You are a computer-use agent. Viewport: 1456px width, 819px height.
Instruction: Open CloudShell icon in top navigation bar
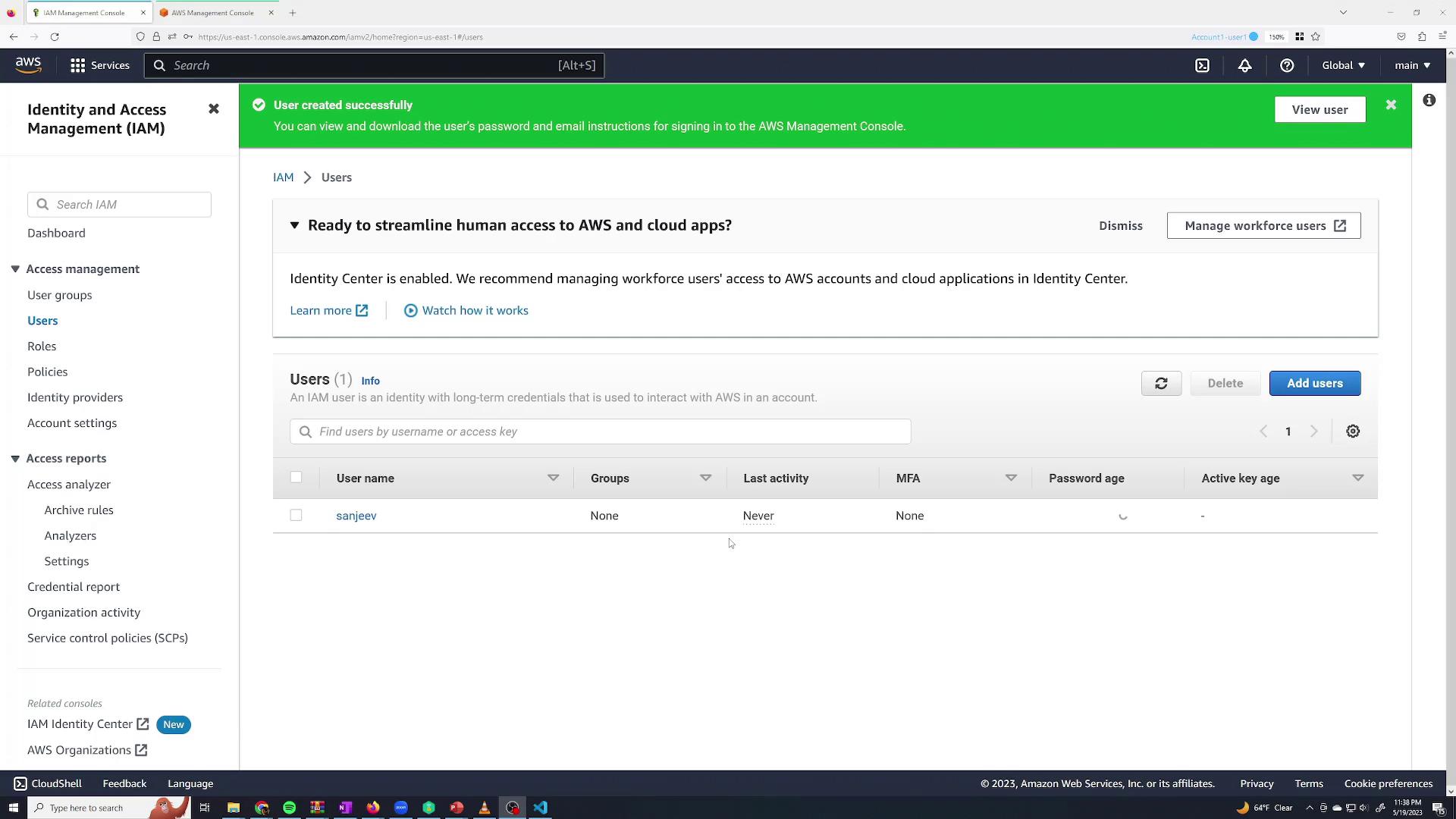coord(1202,66)
